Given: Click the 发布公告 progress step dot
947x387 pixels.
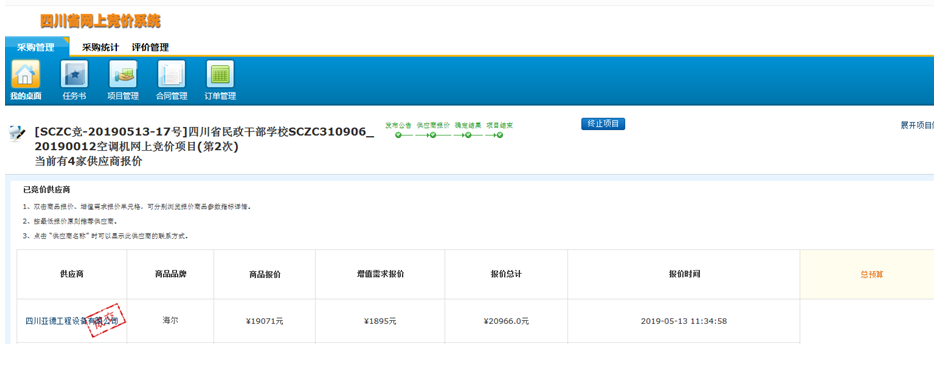Looking at the screenshot, I should [x=398, y=135].
